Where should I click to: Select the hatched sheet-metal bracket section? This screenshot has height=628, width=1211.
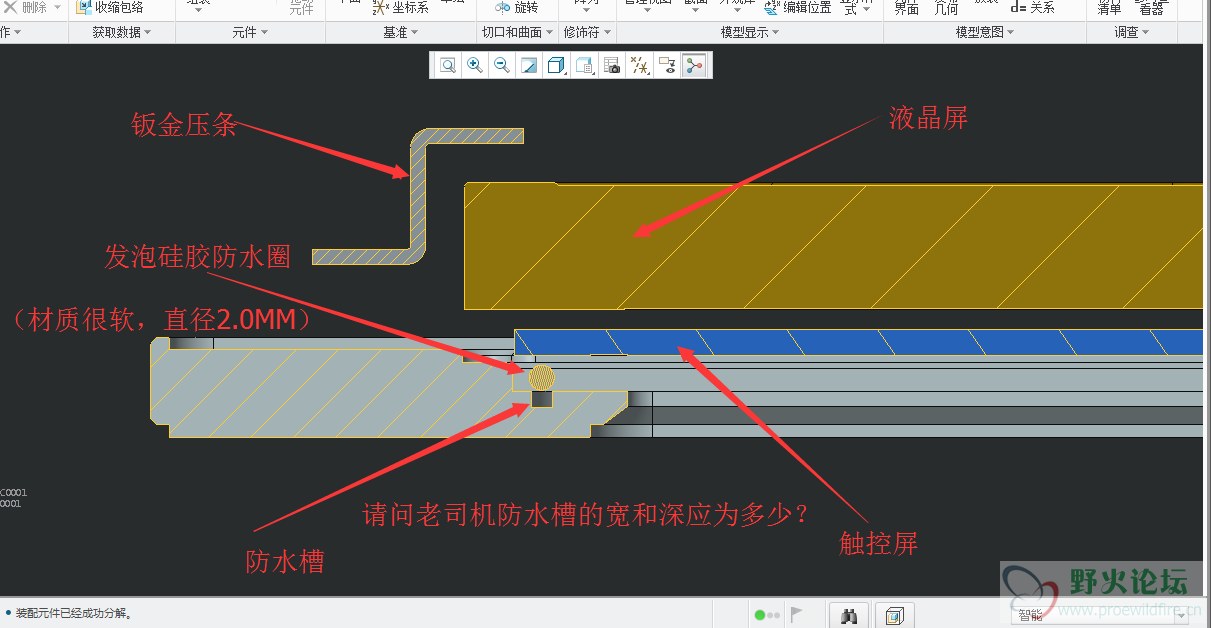pos(418,196)
